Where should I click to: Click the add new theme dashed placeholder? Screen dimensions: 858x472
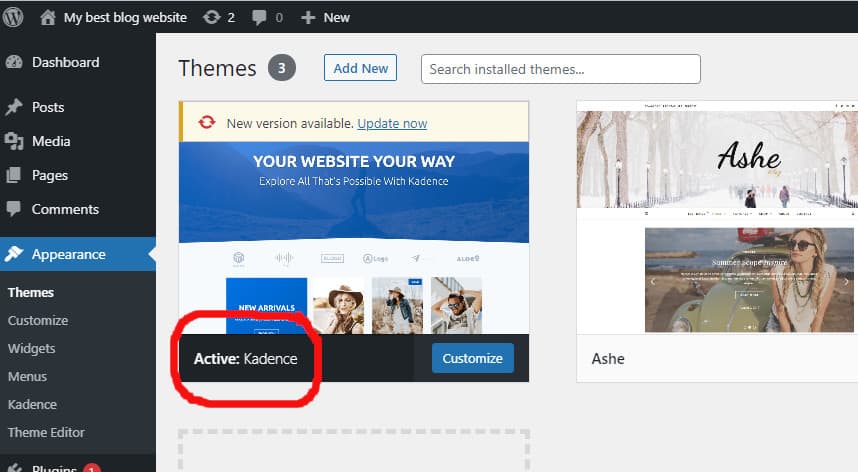pyautogui.click(x=353, y=450)
